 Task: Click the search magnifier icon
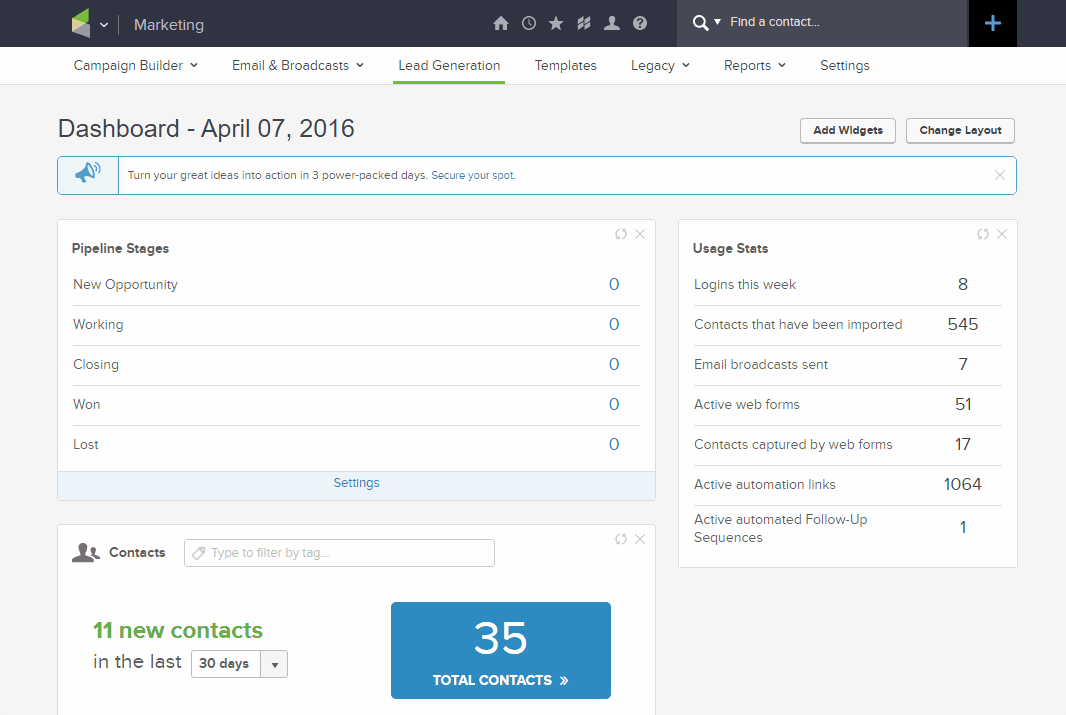(x=700, y=23)
